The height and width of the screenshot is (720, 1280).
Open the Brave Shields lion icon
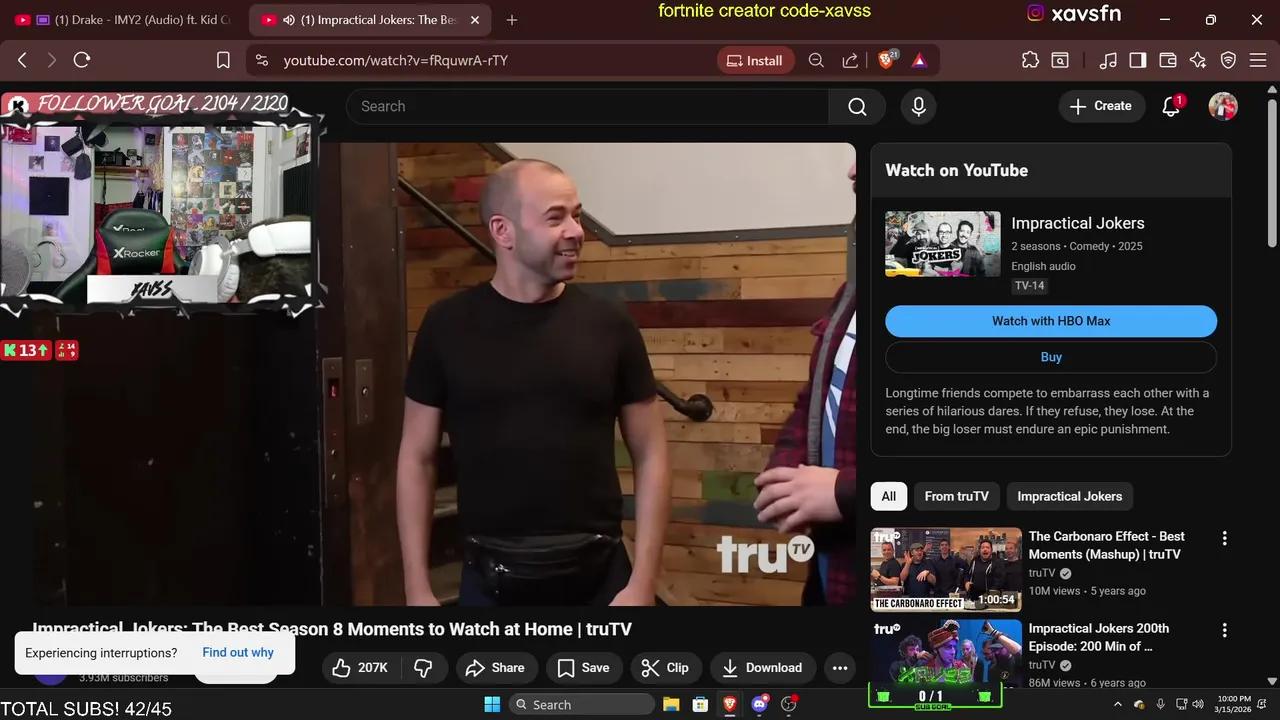[x=886, y=60]
